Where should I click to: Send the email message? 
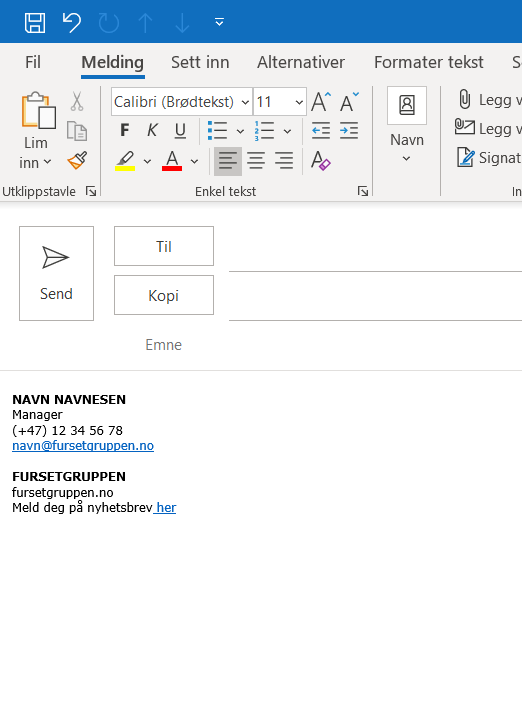click(x=57, y=273)
